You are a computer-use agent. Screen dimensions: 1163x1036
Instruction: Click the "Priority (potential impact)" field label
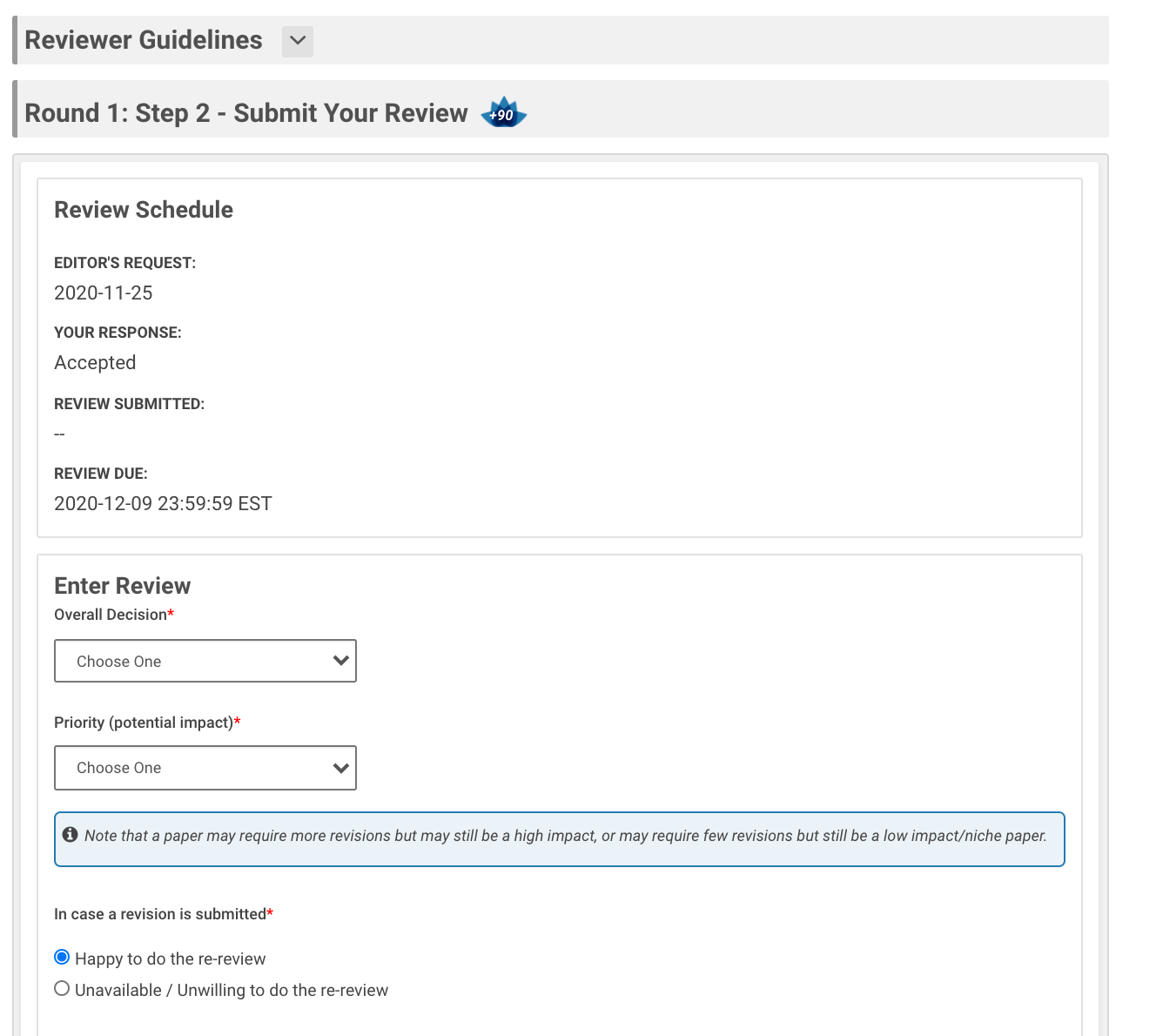click(x=144, y=723)
